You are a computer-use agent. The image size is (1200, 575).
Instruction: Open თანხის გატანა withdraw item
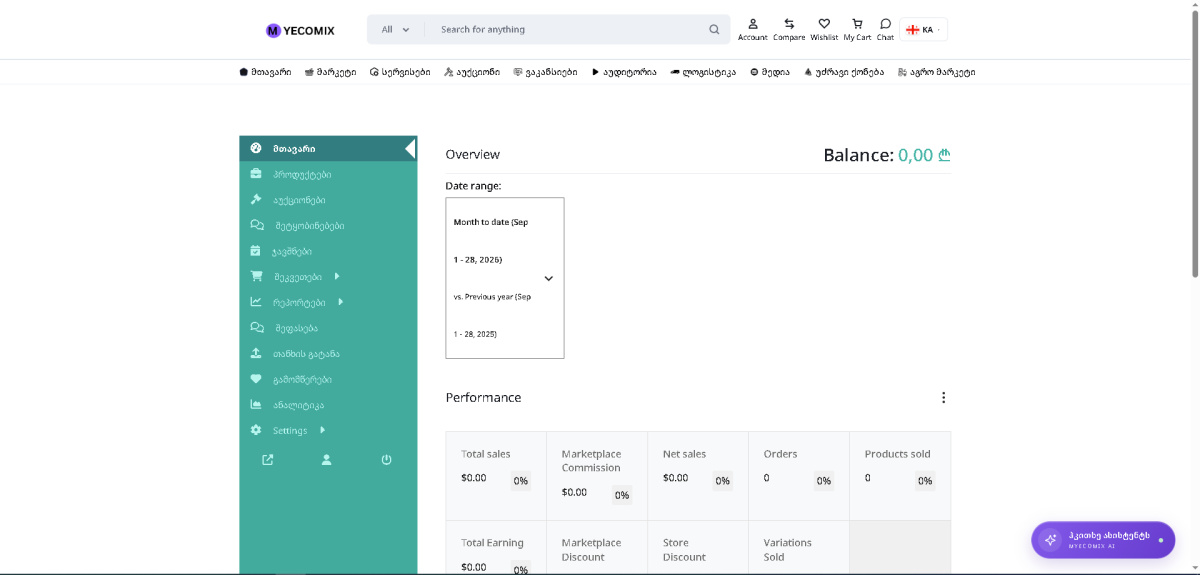click(x=328, y=354)
